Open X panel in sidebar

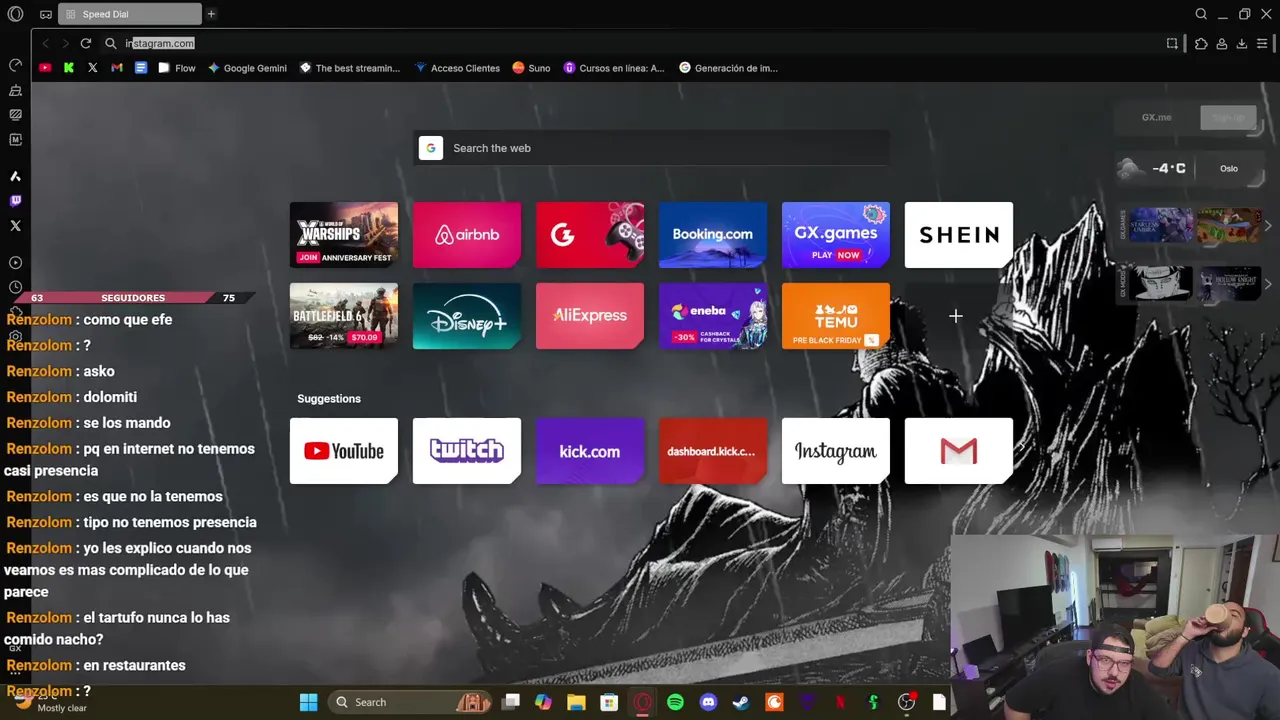click(x=15, y=226)
